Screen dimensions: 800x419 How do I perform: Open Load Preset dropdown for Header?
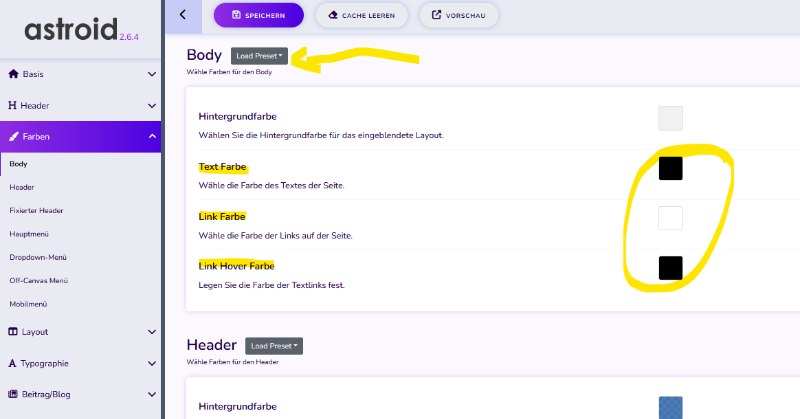click(274, 346)
